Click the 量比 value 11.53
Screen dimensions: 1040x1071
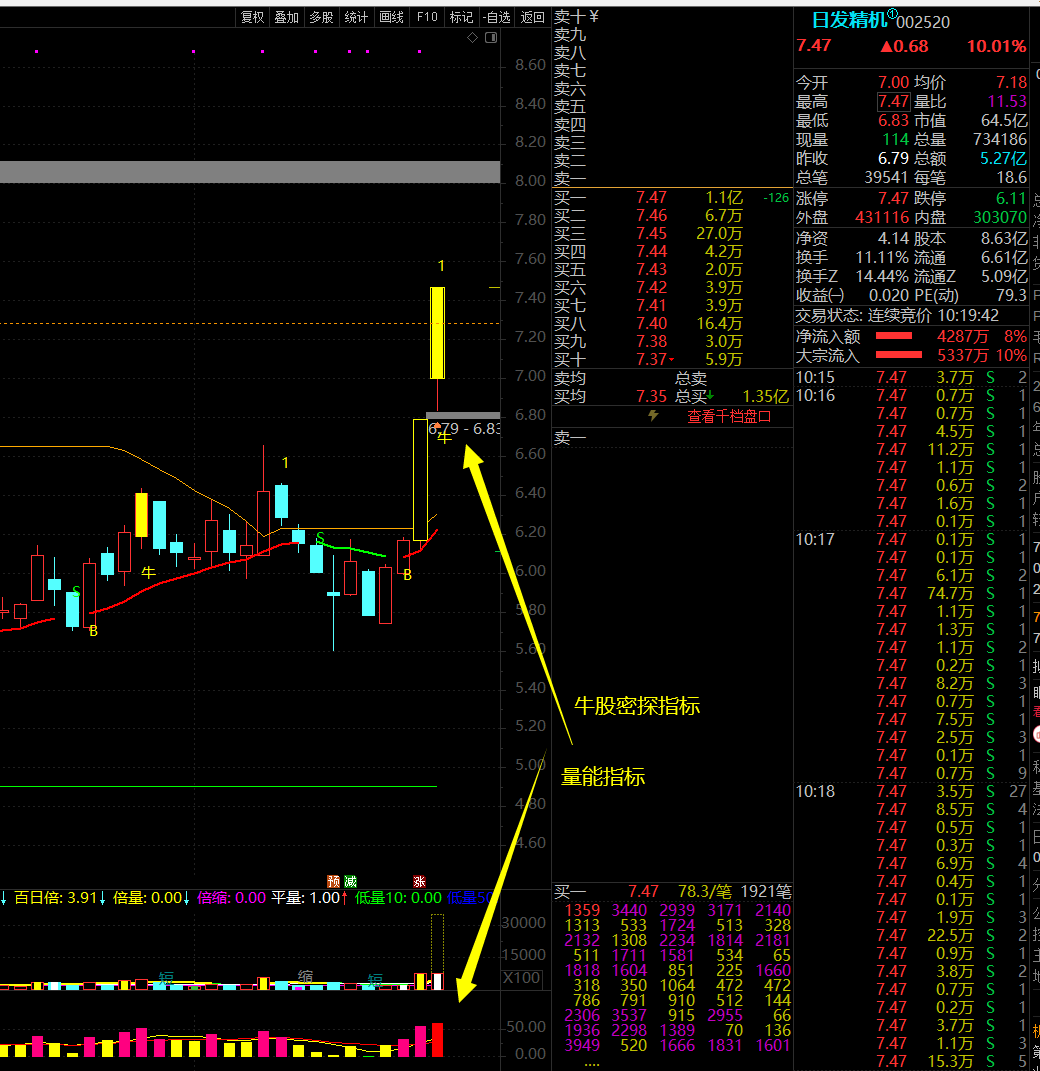point(1007,102)
